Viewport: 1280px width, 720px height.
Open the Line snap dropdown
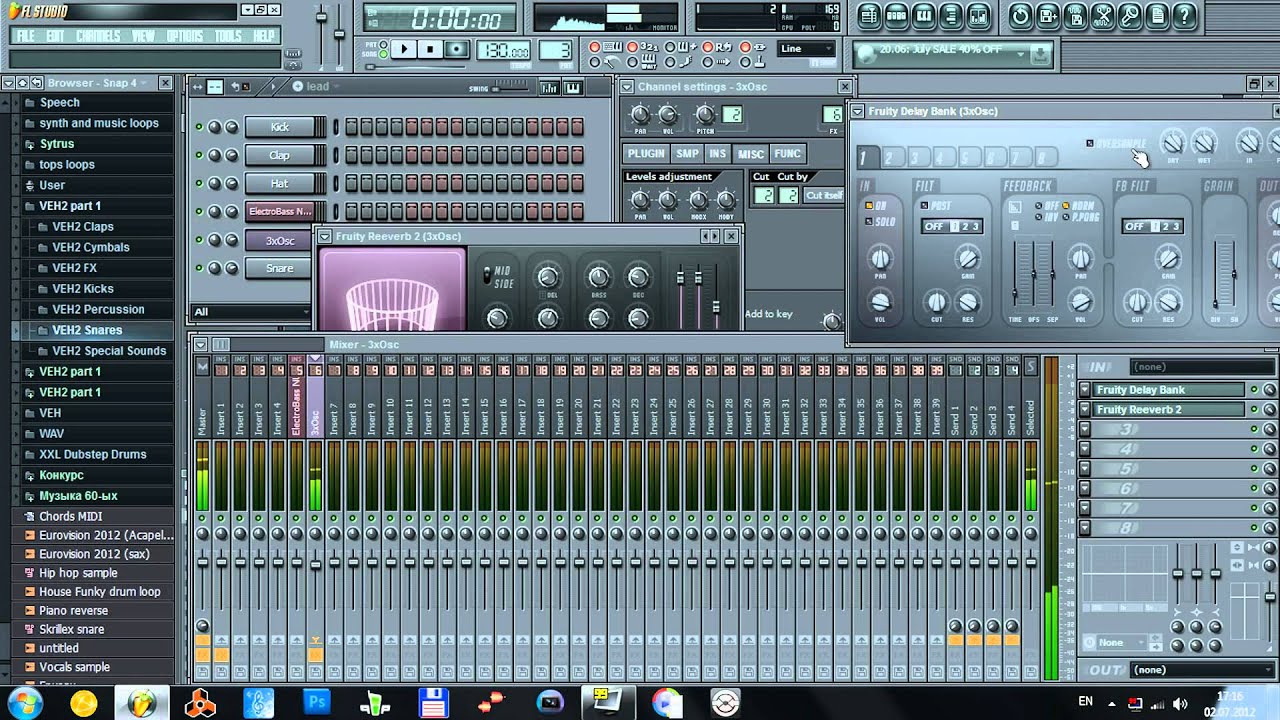[806, 48]
